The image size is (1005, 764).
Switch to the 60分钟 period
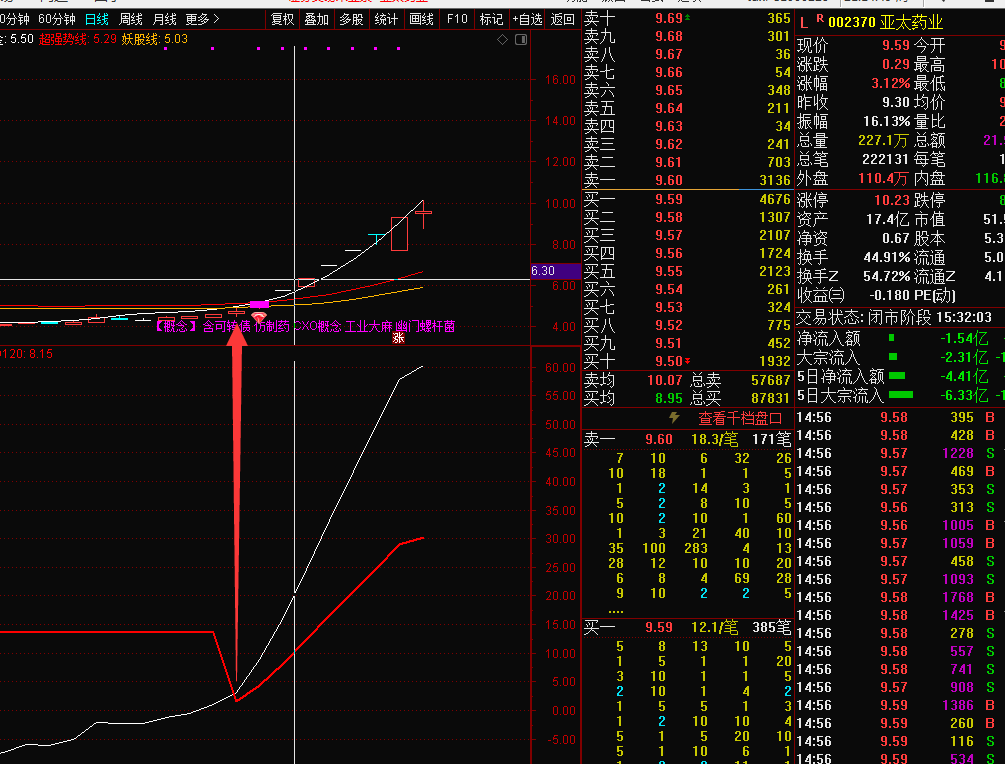click(56, 19)
